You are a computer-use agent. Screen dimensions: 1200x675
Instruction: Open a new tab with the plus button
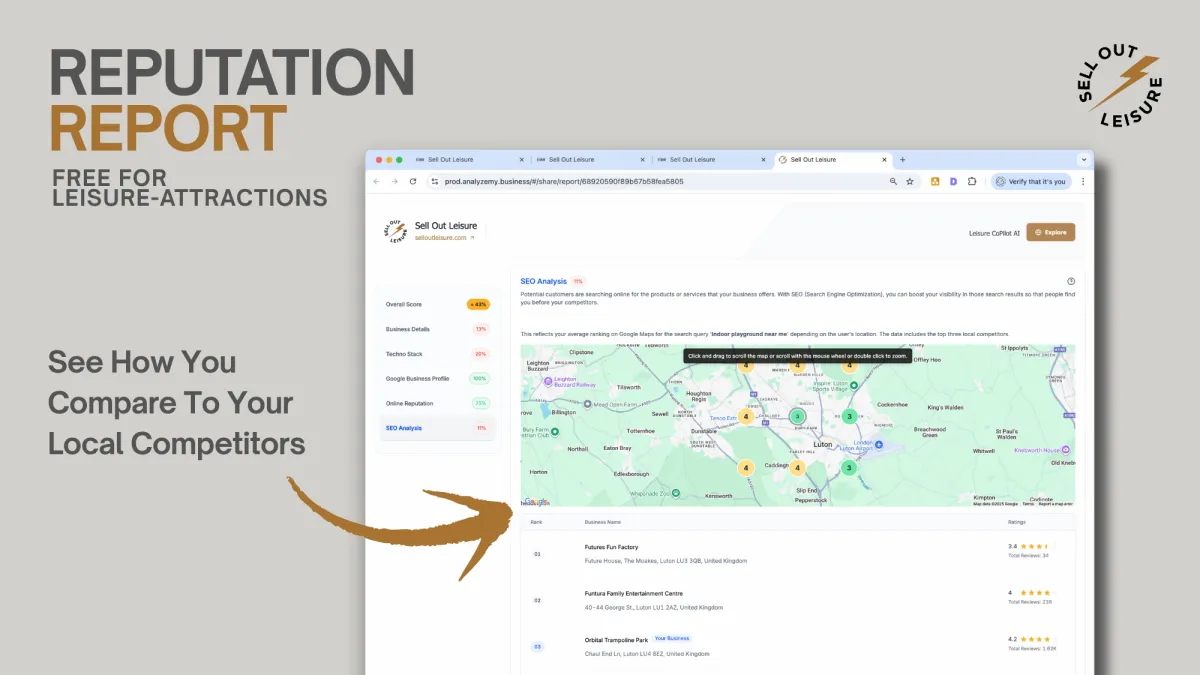(902, 159)
